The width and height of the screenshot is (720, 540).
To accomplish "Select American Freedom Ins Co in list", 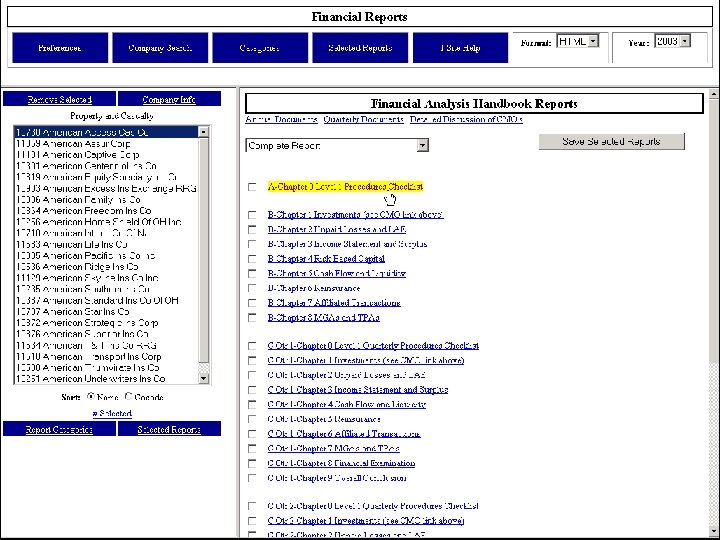I will 107,210.
